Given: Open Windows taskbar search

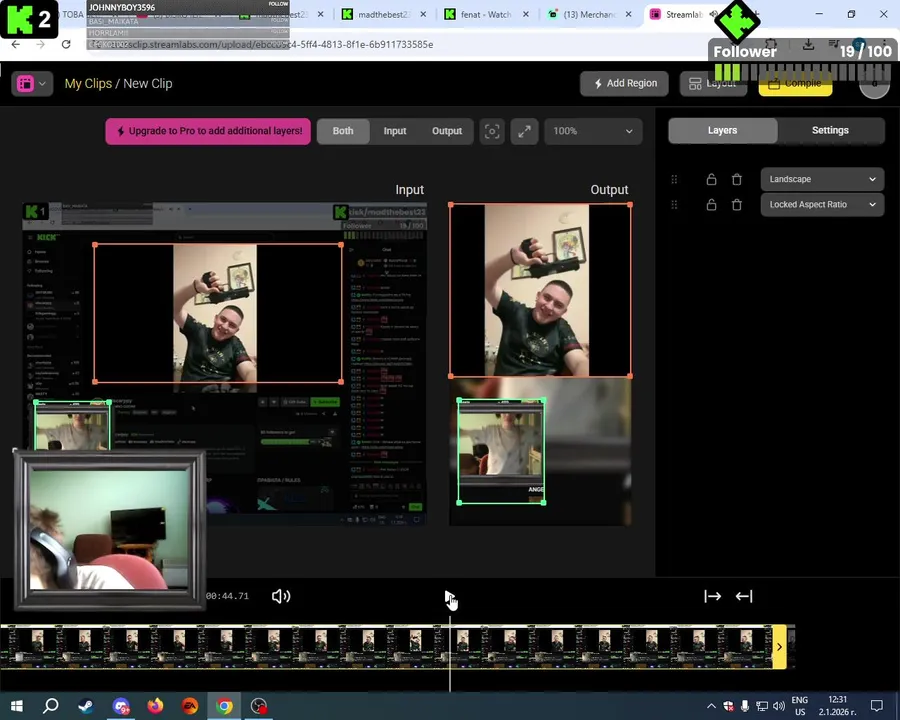Looking at the screenshot, I should tap(51, 706).
